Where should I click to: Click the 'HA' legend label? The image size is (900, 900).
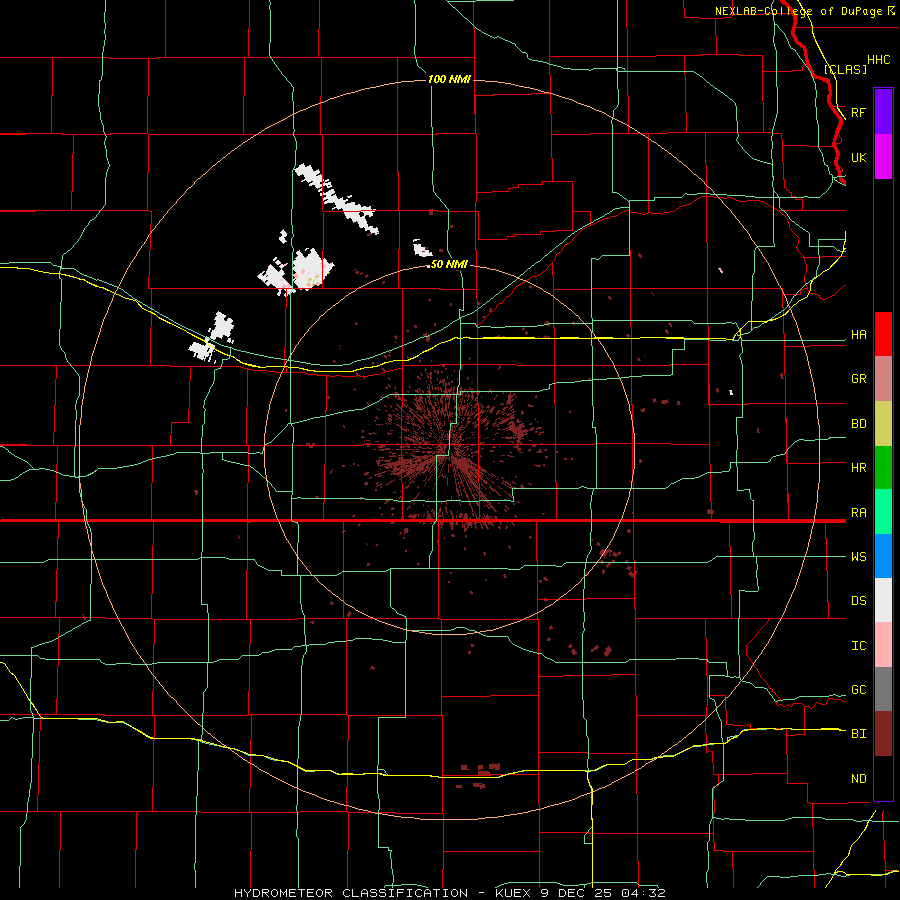pos(859,335)
